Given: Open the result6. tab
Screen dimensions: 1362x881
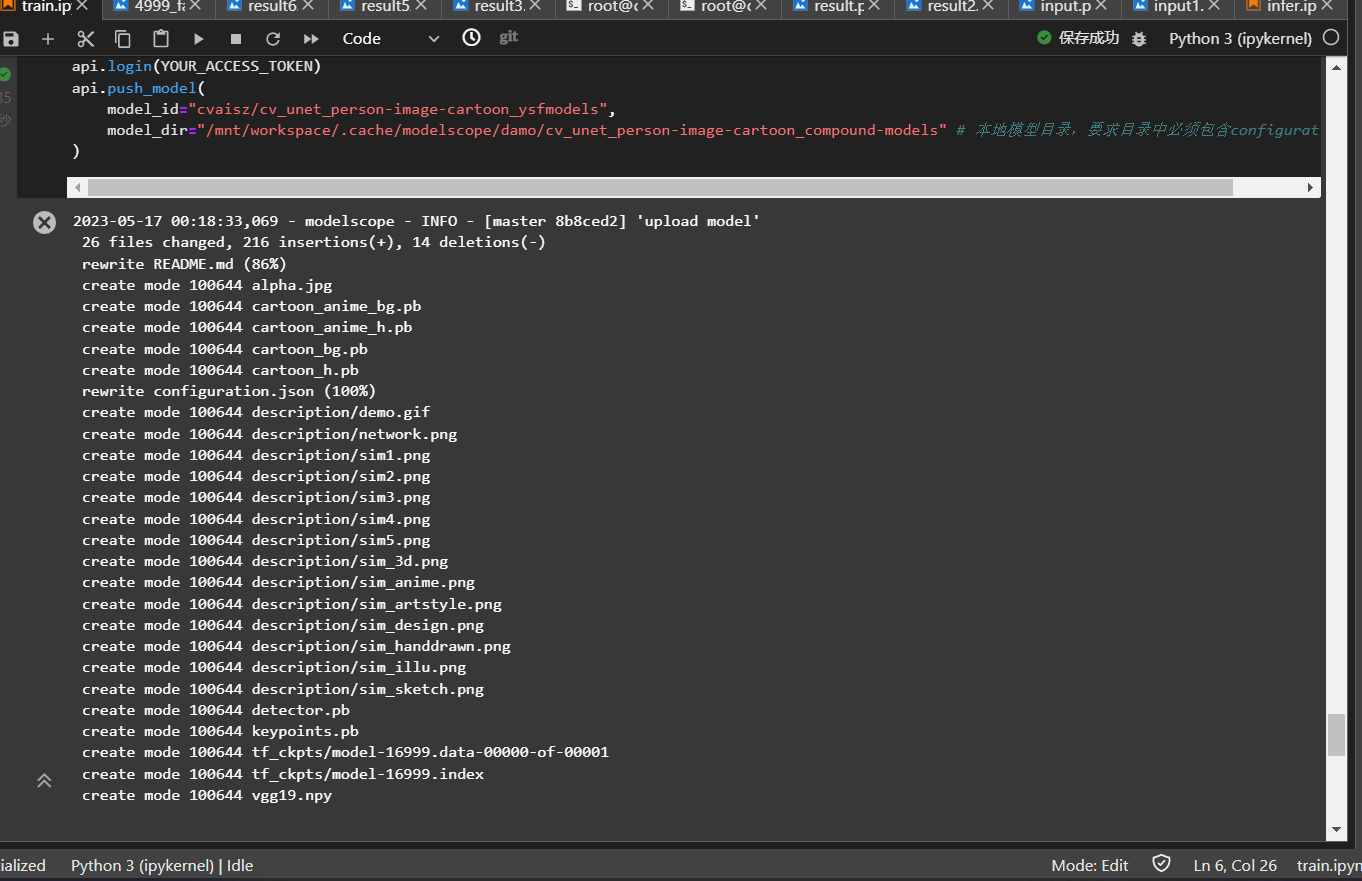Looking at the screenshot, I should [x=272, y=7].
